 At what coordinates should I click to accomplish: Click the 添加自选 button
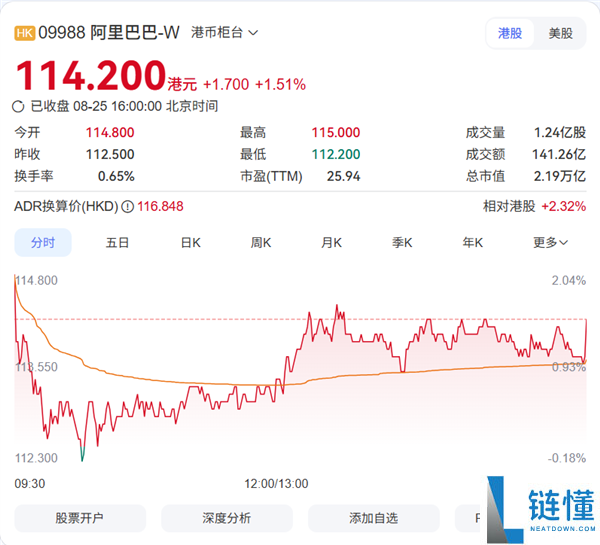point(374,518)
